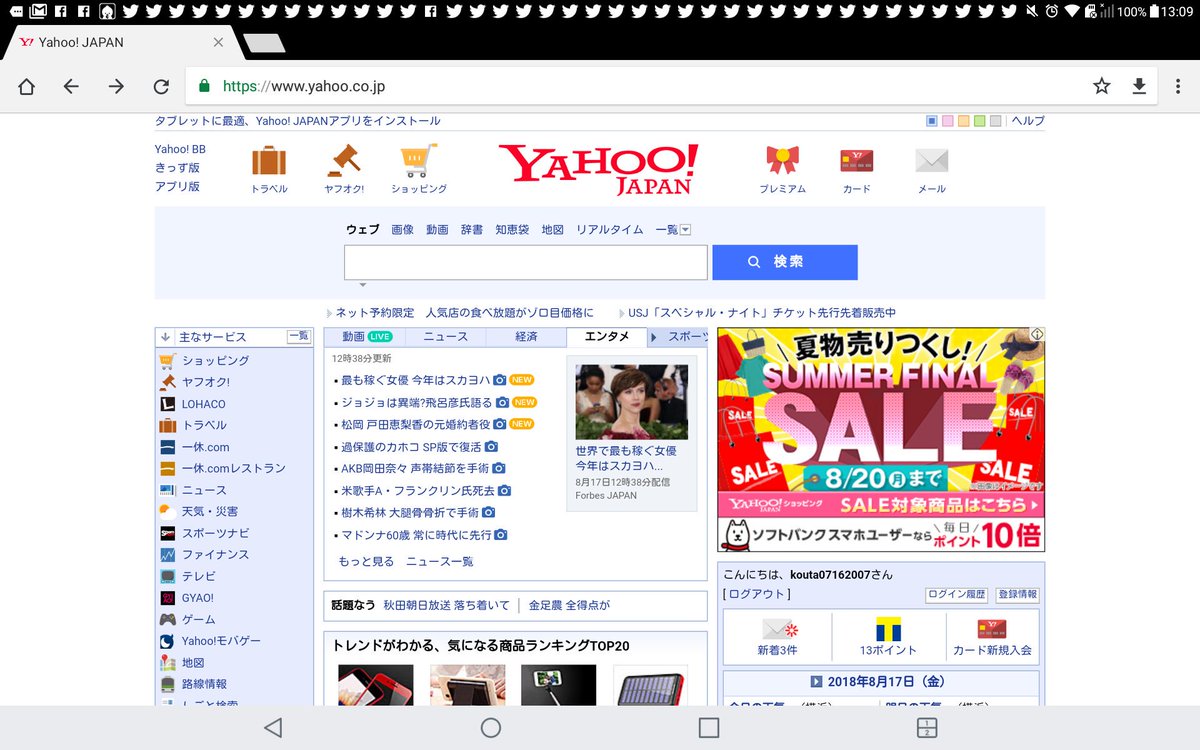The image size is (1200, 750).
Task: Select the green page theme swatch
Action: coord(980,121)
